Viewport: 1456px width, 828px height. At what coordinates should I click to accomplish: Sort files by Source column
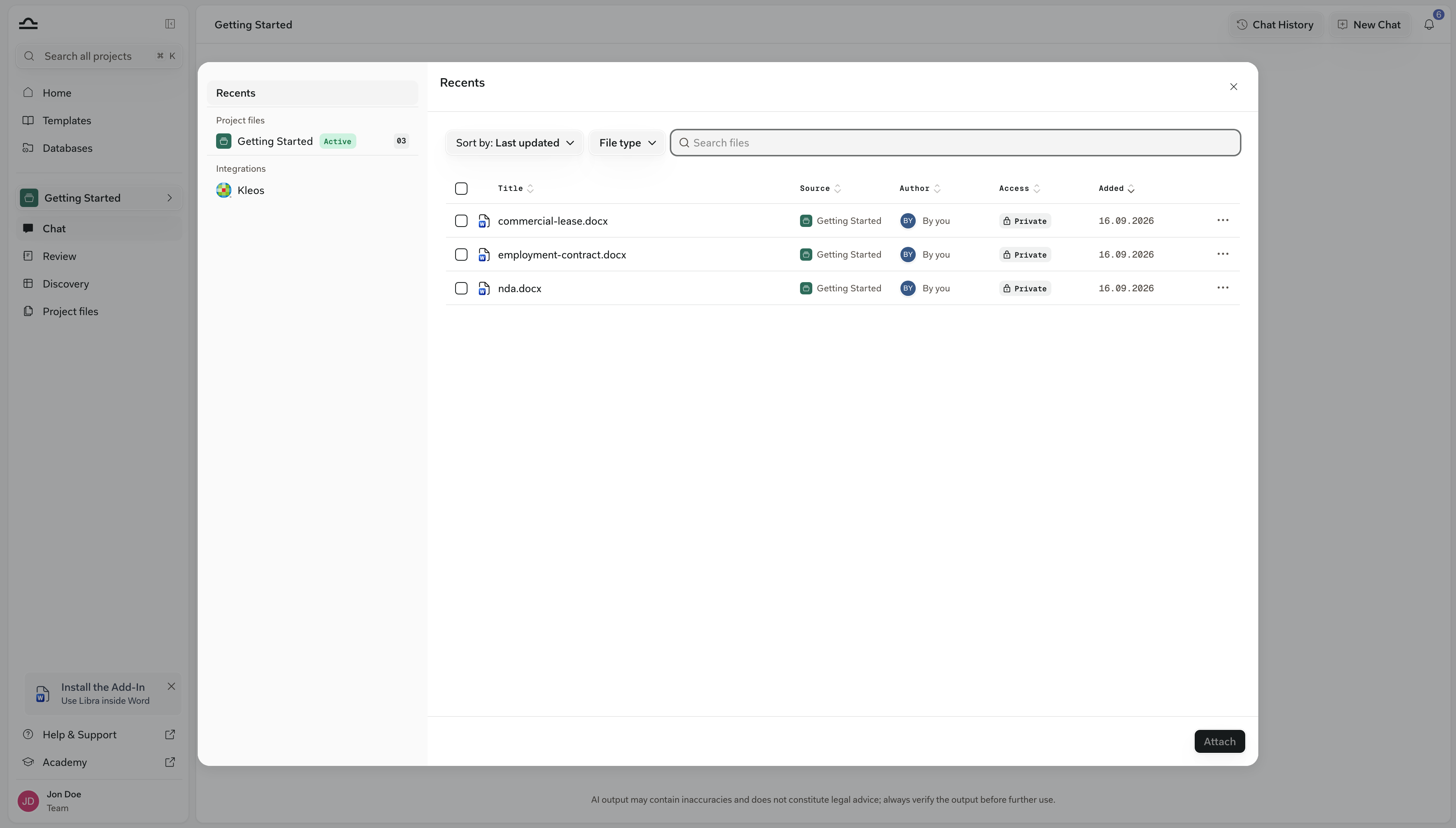(820, 188)
